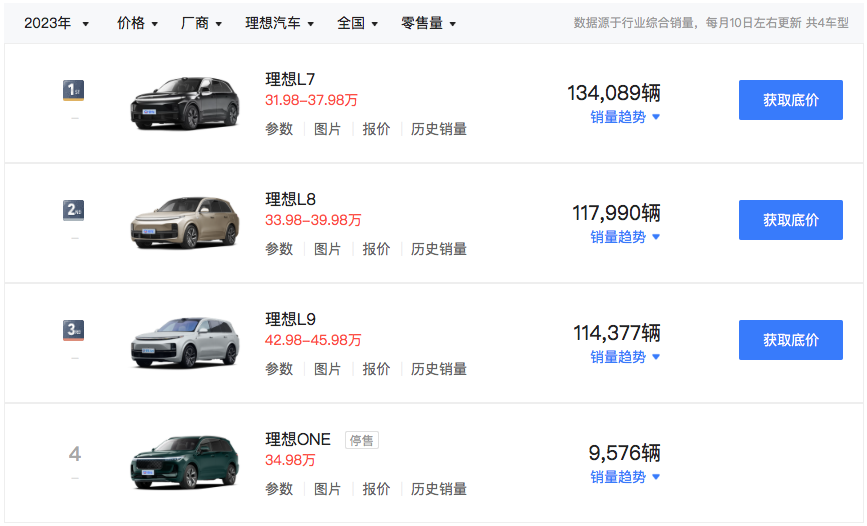
Task: Open the 理想L8 car image
Action: (186, 222)
